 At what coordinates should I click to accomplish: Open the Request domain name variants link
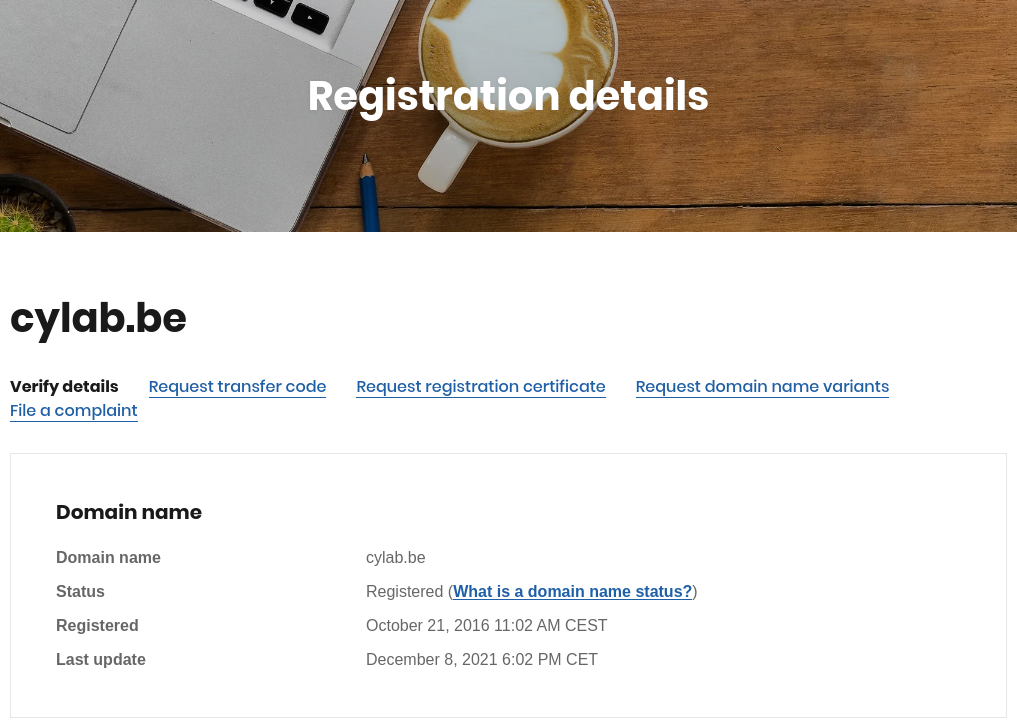[x=762, y=387]
